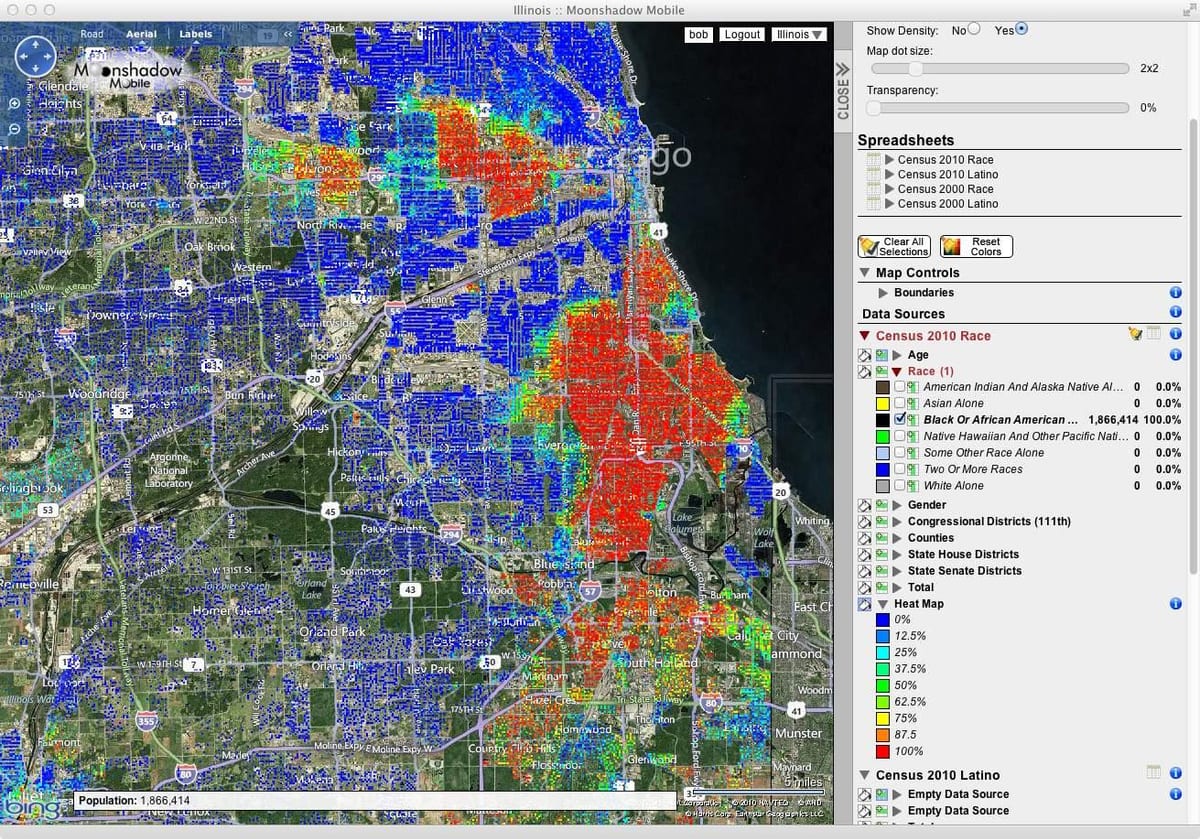1200x839 pixels.
Task: Click paint bucket icon beside Age
Action: (x=865, y=355)
